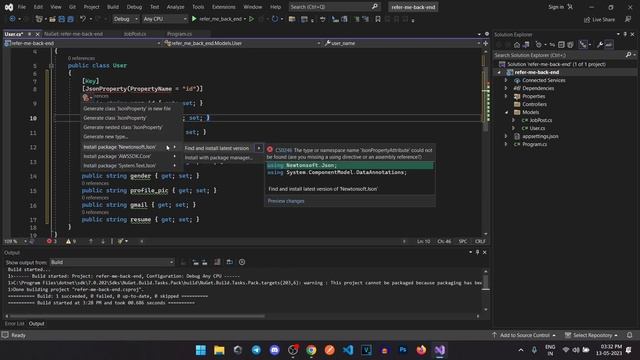640x360 pixels.
Task: Open the Debug configuration dropdown
Action: (x=126, y=19)
